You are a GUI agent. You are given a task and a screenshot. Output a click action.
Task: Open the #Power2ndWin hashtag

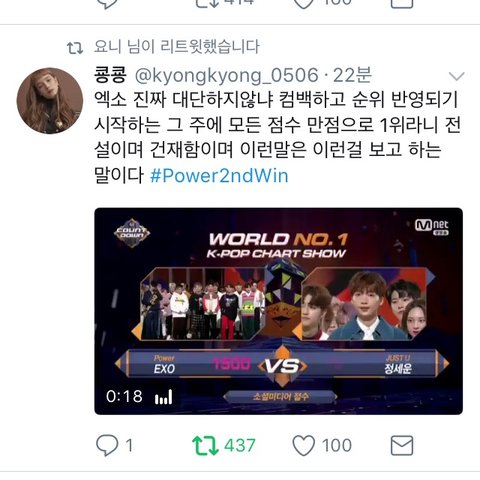(x=219, y=175)
